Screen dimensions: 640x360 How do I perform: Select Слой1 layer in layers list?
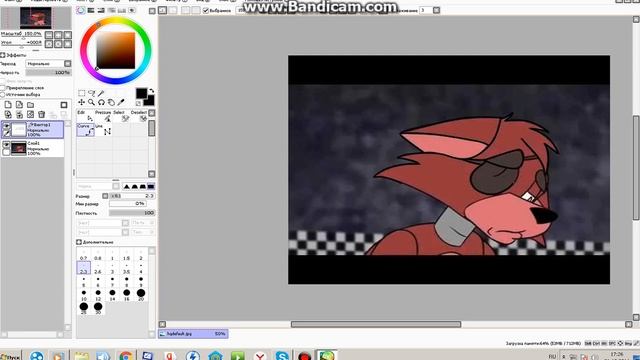(x=33, y=148)
